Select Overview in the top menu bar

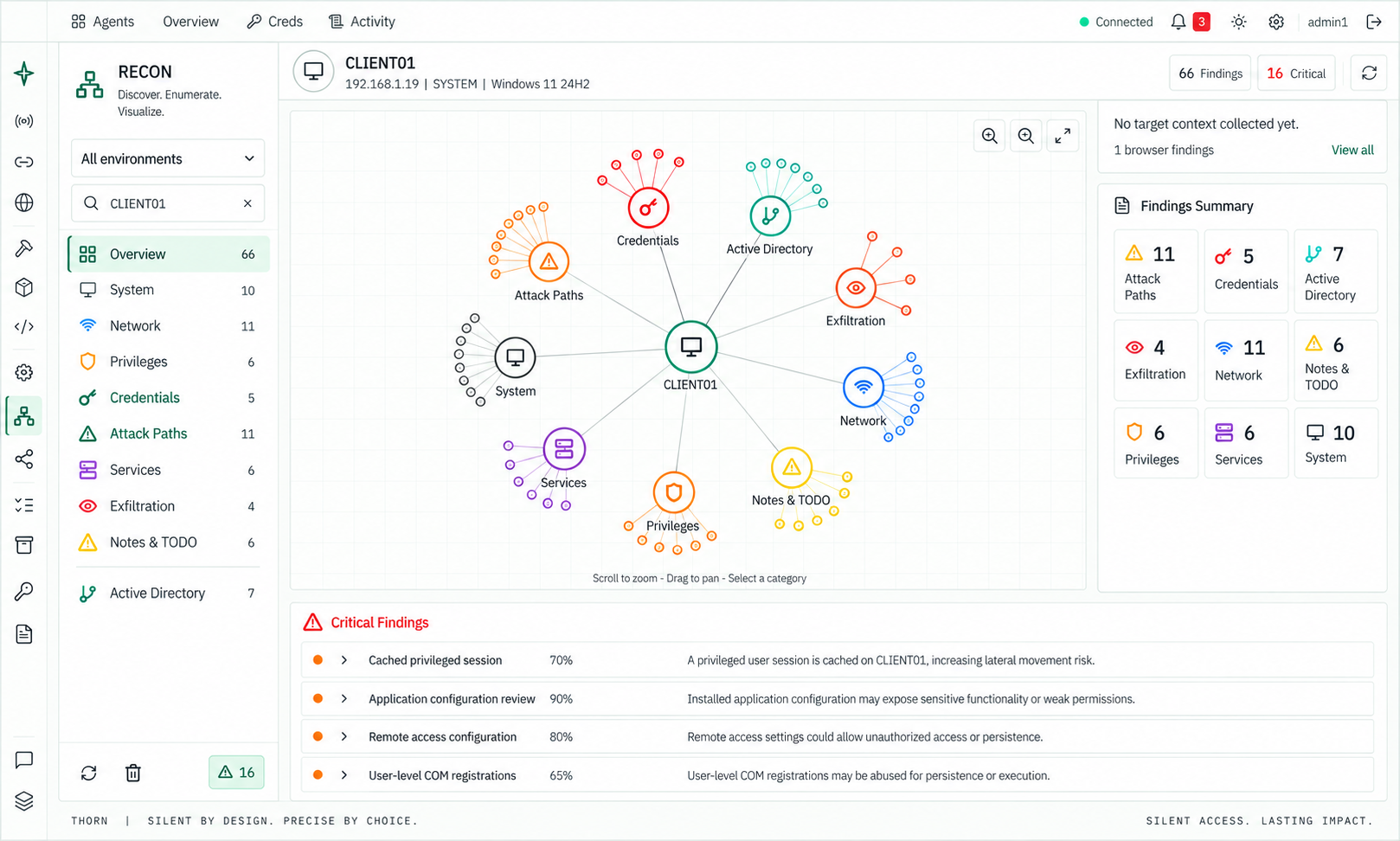click(x=190, y=22)
